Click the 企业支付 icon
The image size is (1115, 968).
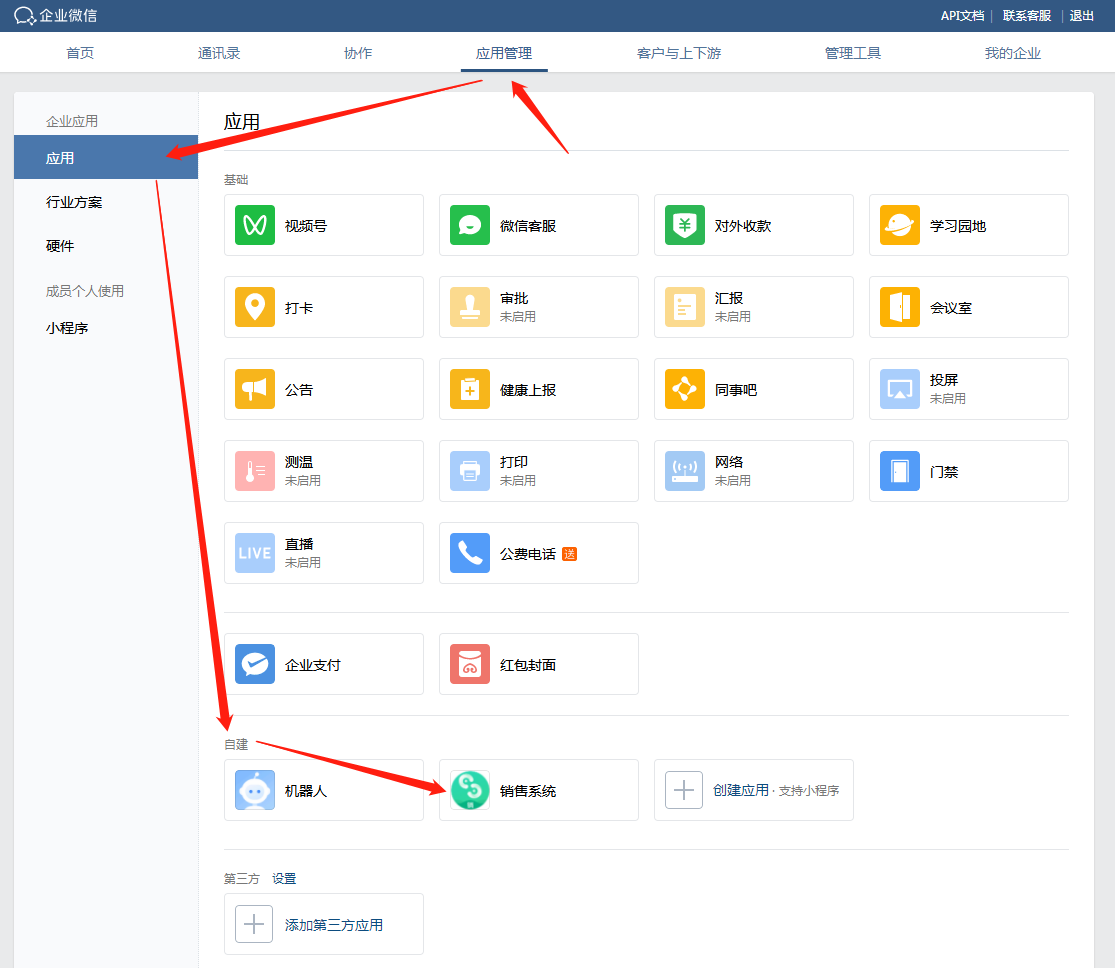point(255,664)
